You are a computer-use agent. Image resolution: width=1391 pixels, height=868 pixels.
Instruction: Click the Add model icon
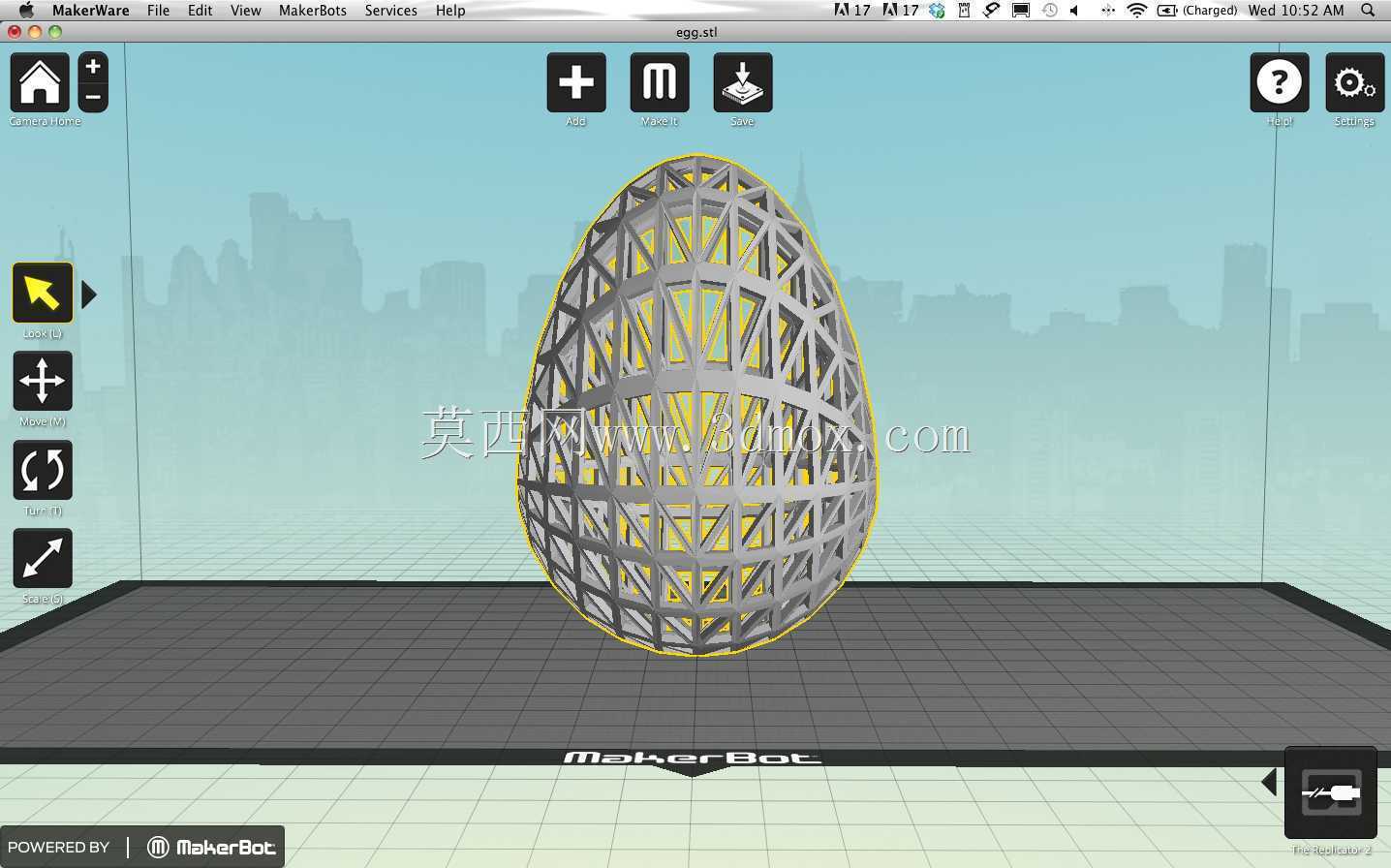pos(576,82)
